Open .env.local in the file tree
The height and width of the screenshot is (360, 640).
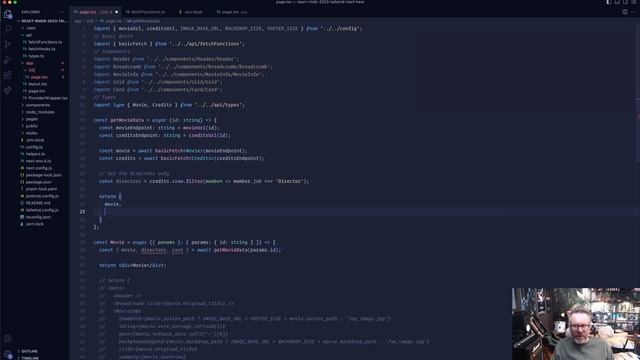(x=35, y=140)
